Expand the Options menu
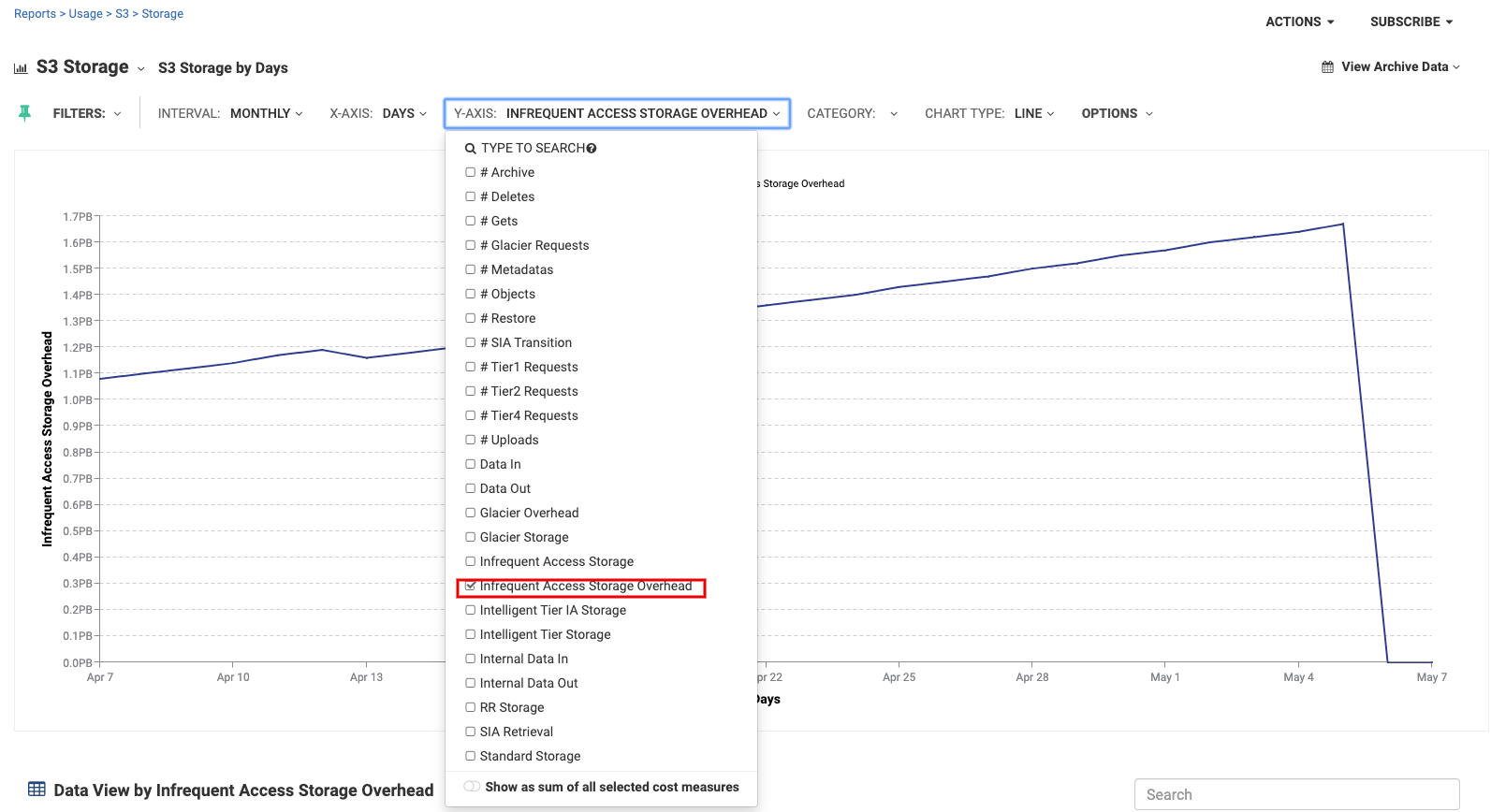 [x=1118, y=113]
